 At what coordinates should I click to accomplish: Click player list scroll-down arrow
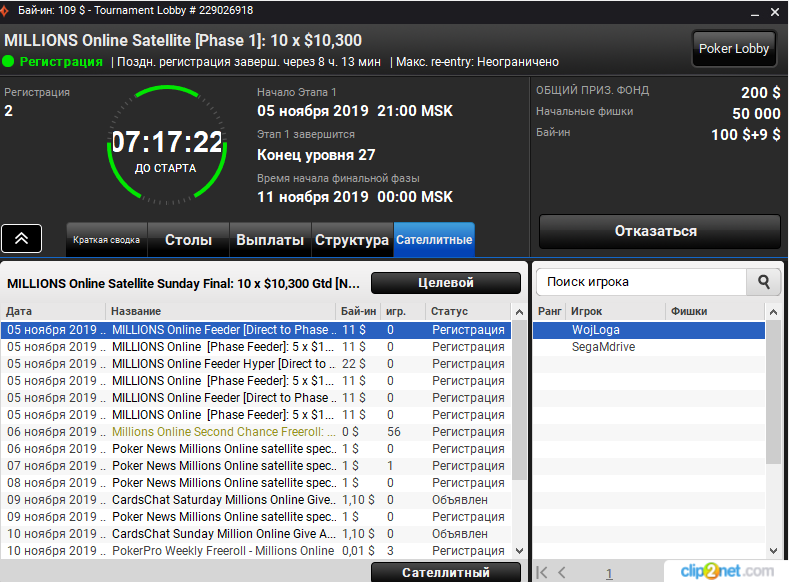pos(773,551)
